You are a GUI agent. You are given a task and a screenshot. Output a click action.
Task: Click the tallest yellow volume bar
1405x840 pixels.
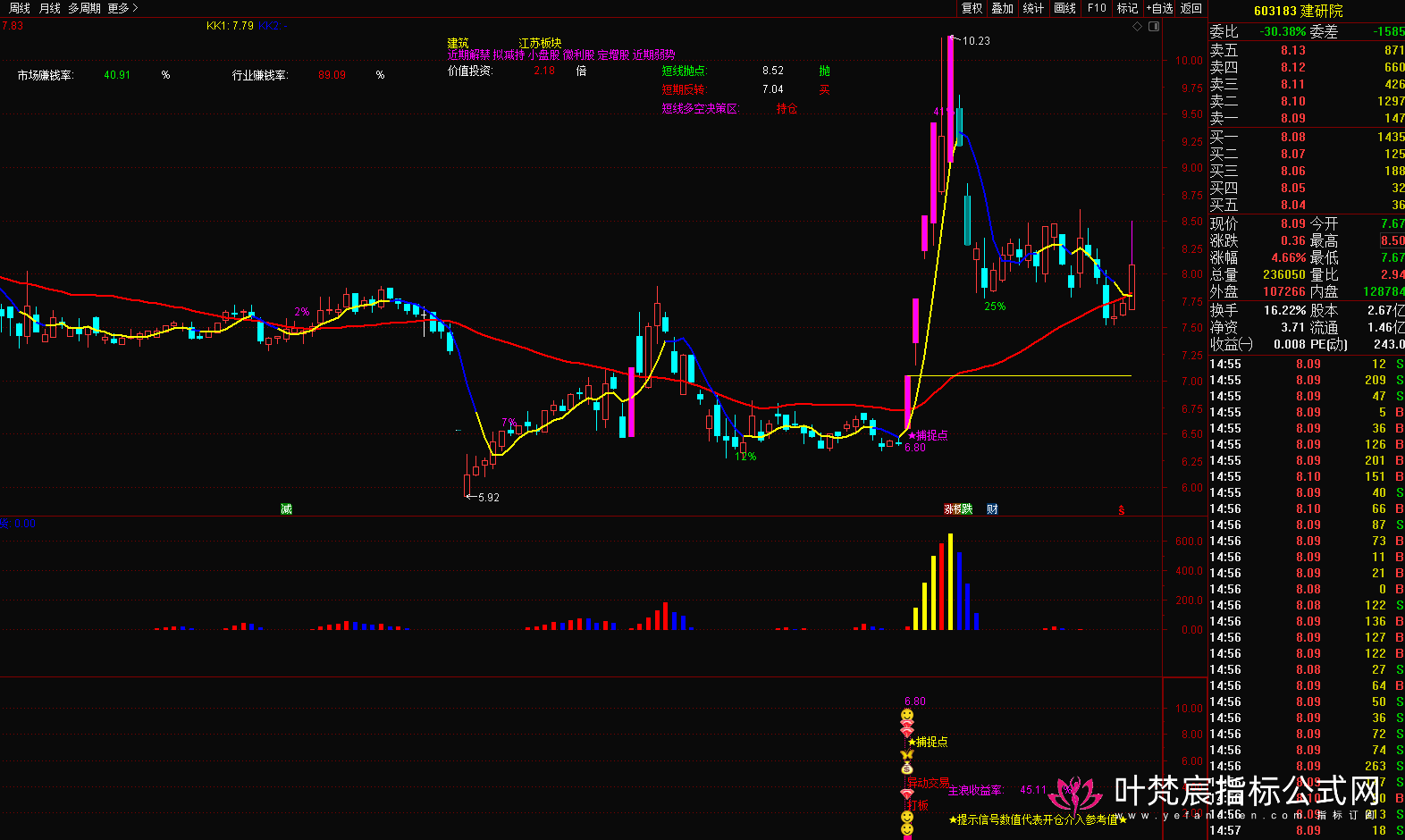950,581
